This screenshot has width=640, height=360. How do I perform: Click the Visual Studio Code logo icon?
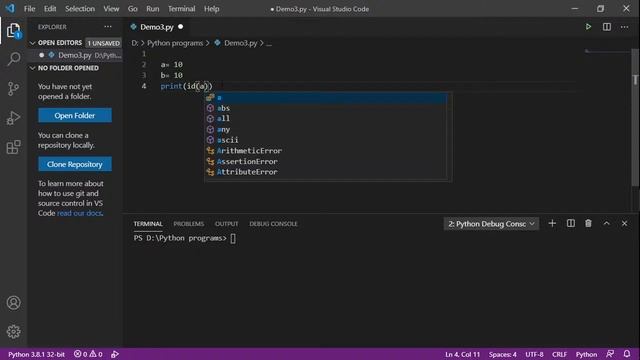pyautogui.click(x=10, y=8)
